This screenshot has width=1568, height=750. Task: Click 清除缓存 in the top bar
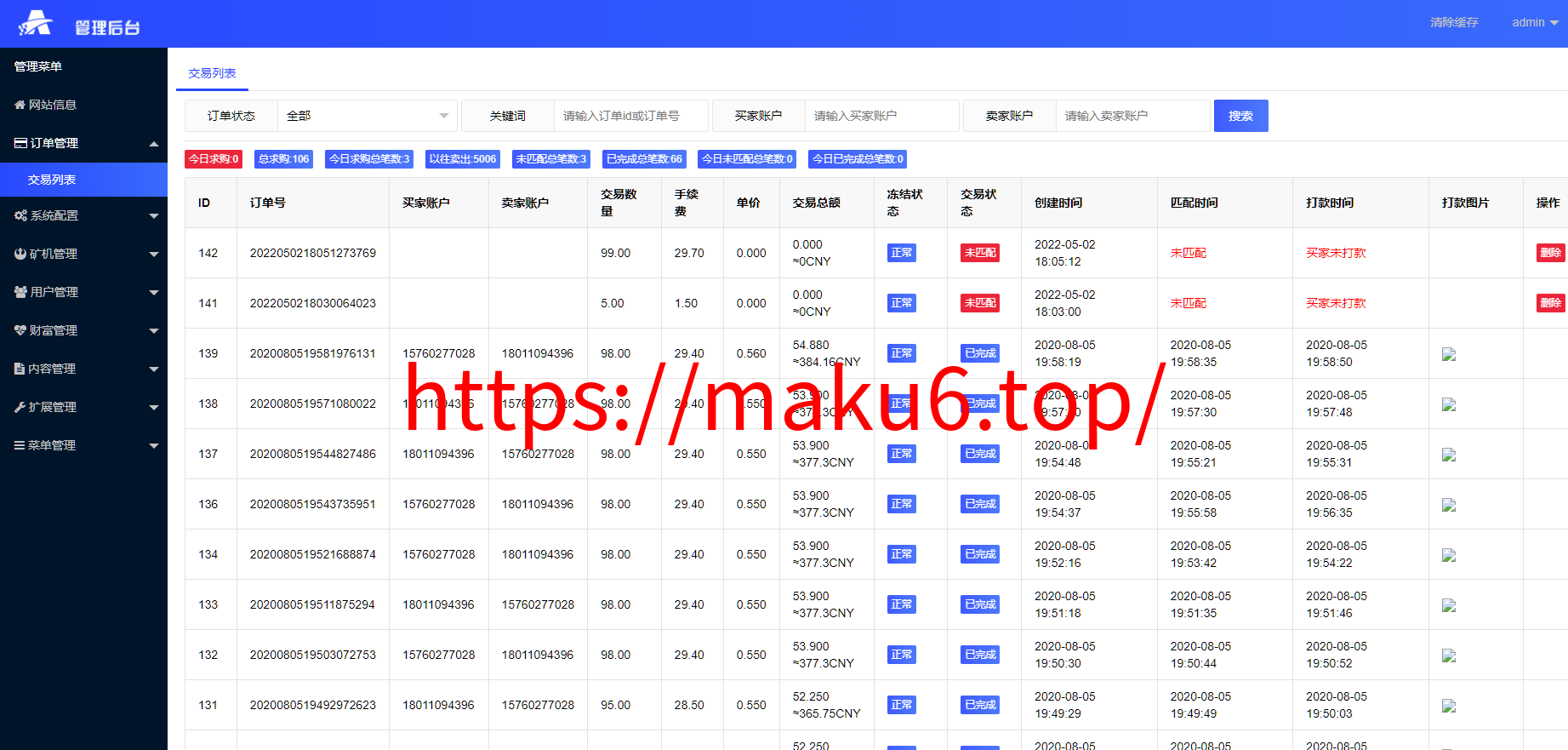click(x=1454, y=22)
